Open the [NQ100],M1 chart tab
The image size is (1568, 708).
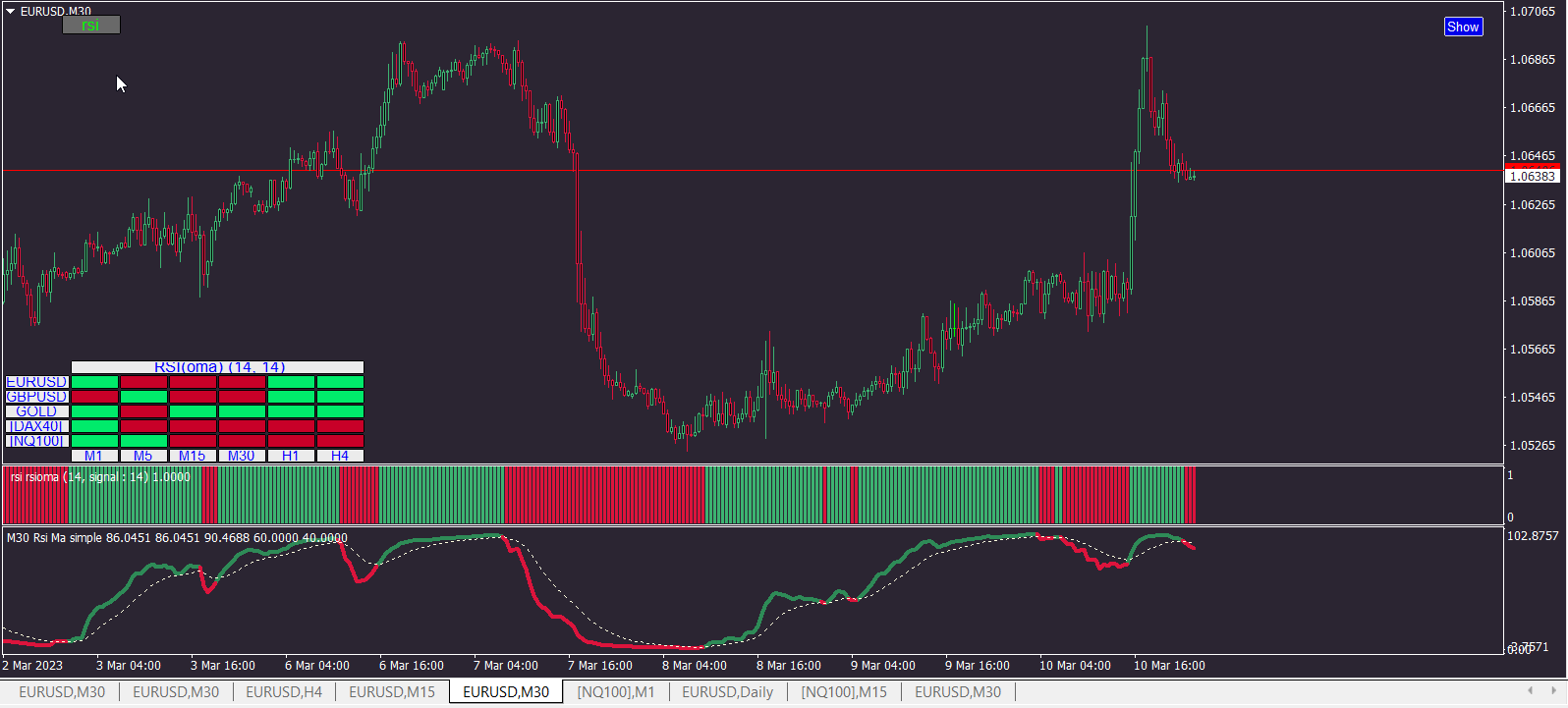tap(616, 692)
